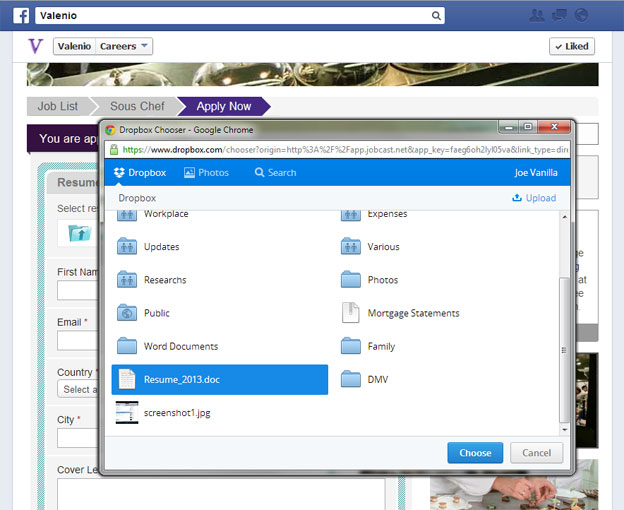Click the scrollbar down arrow
The width and height of the screenshot is (624, 510).
(564, 430)
